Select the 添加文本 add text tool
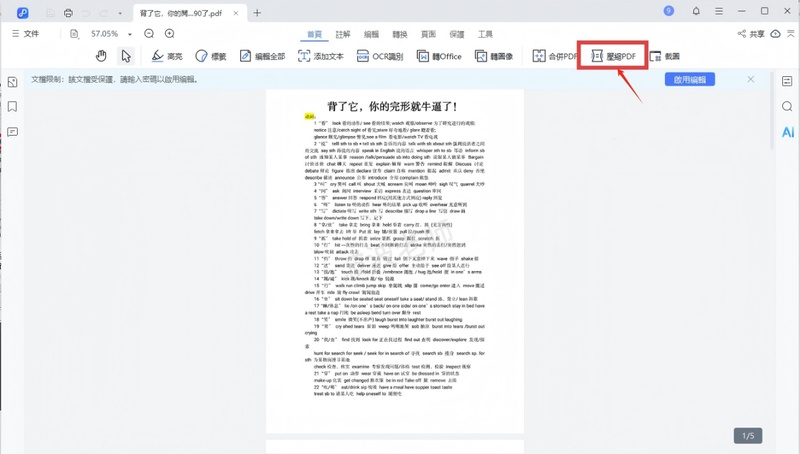800x454 pixels. tap(320, 56)
